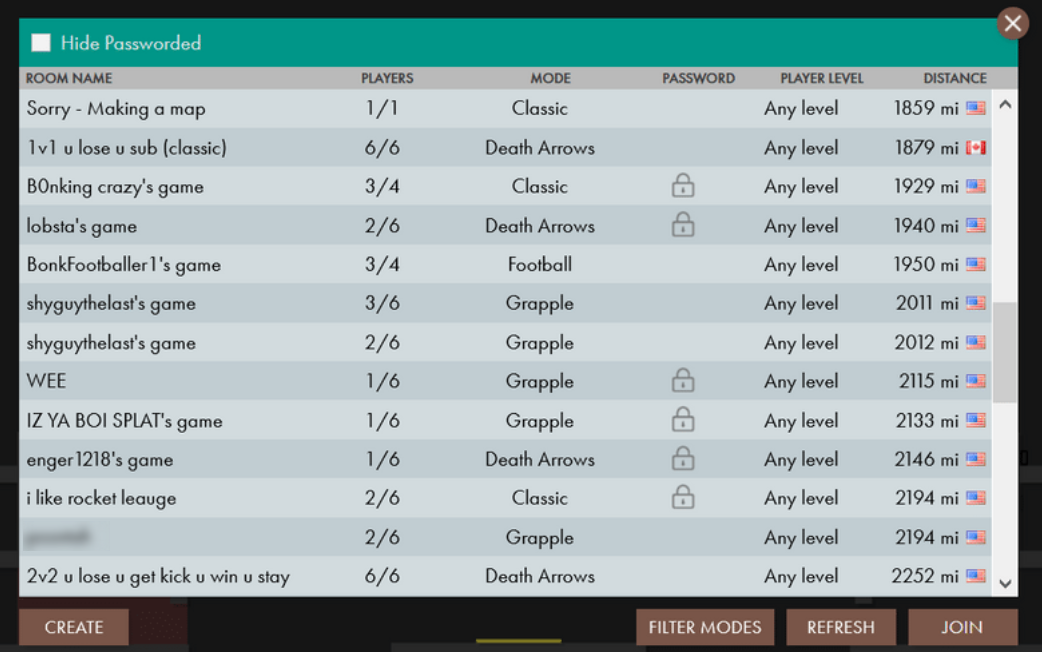This screenshot has width=1042, height=652.
Task: Open the Filter Modes options
Action: (x=705, y=627)
